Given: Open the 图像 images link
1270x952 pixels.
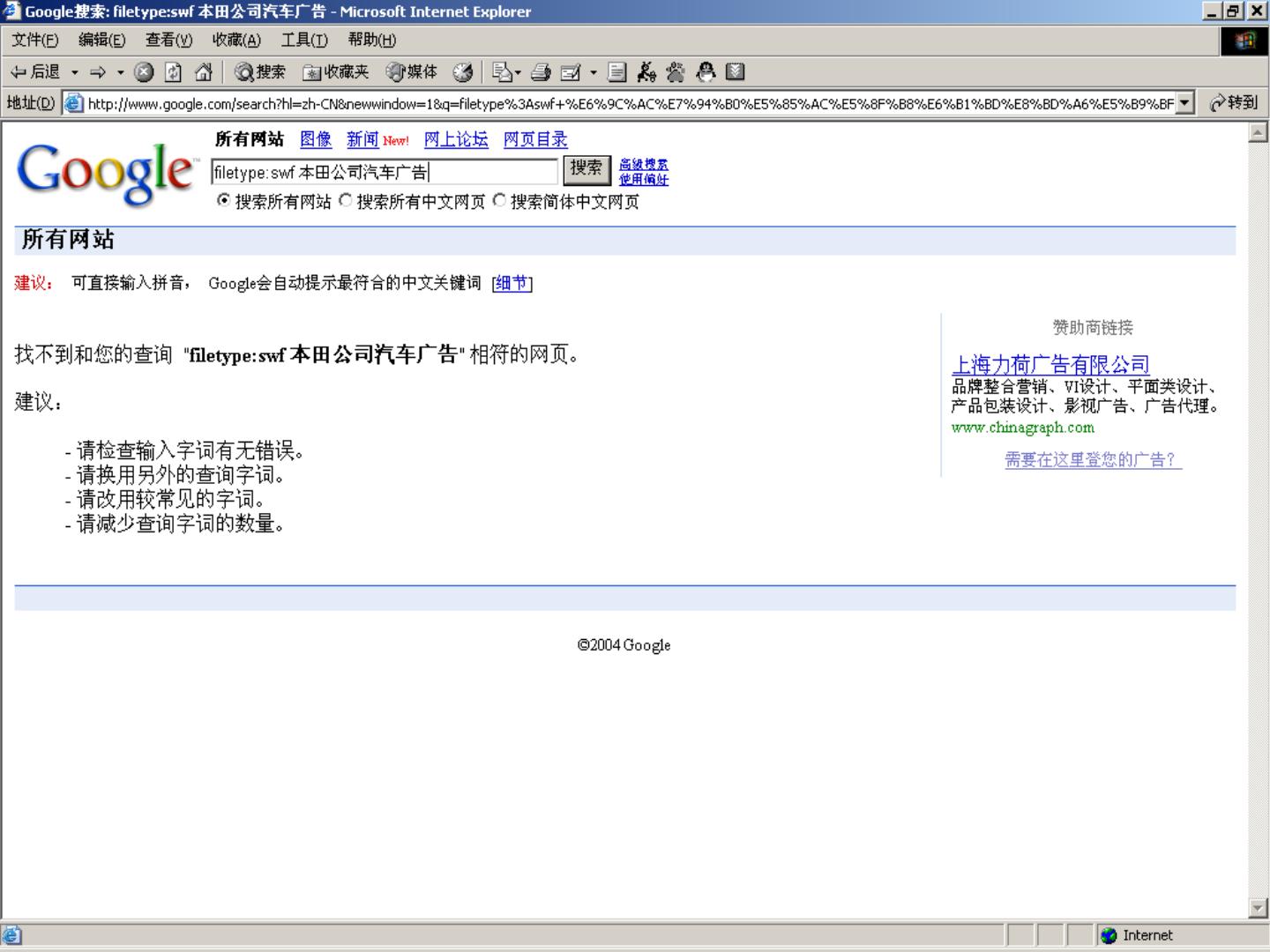Looking at the screenshot, I should point(316,139).
